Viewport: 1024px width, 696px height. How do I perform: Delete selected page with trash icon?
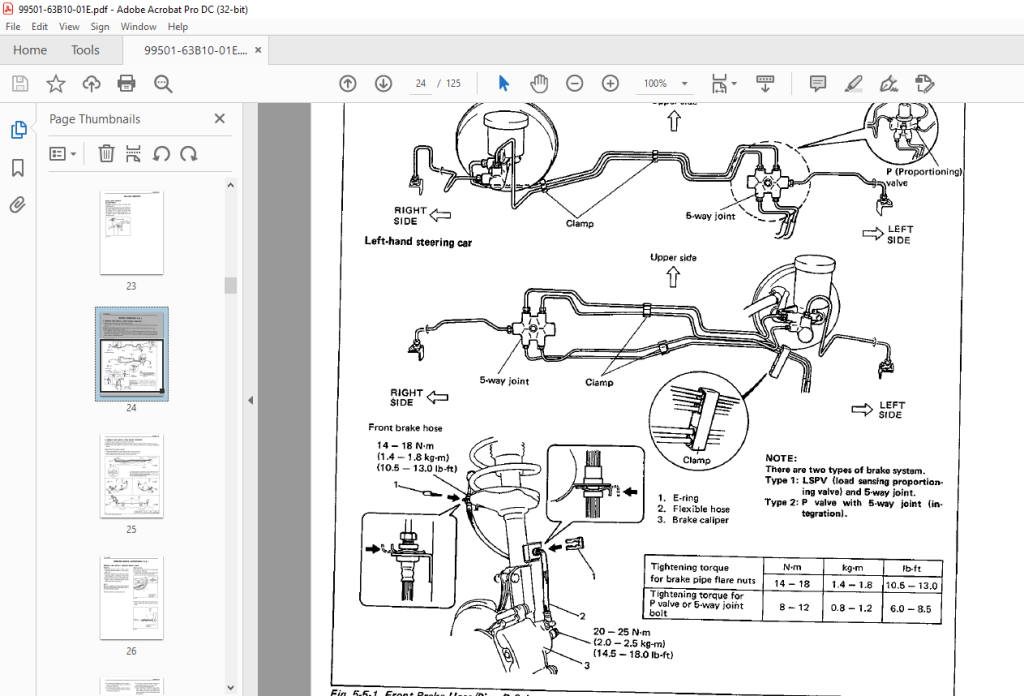click(x=106, y=154)
